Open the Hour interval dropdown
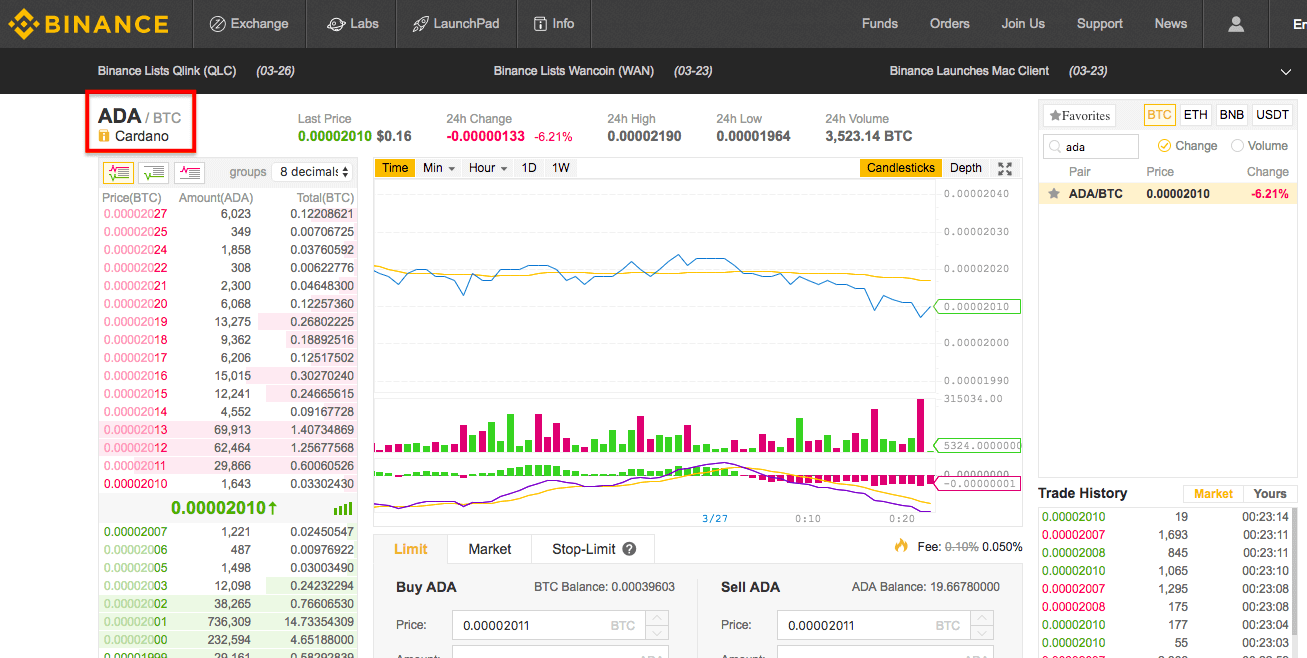Image resolution: width=1307 pixels, height=658 pixels. click(488, 168)
